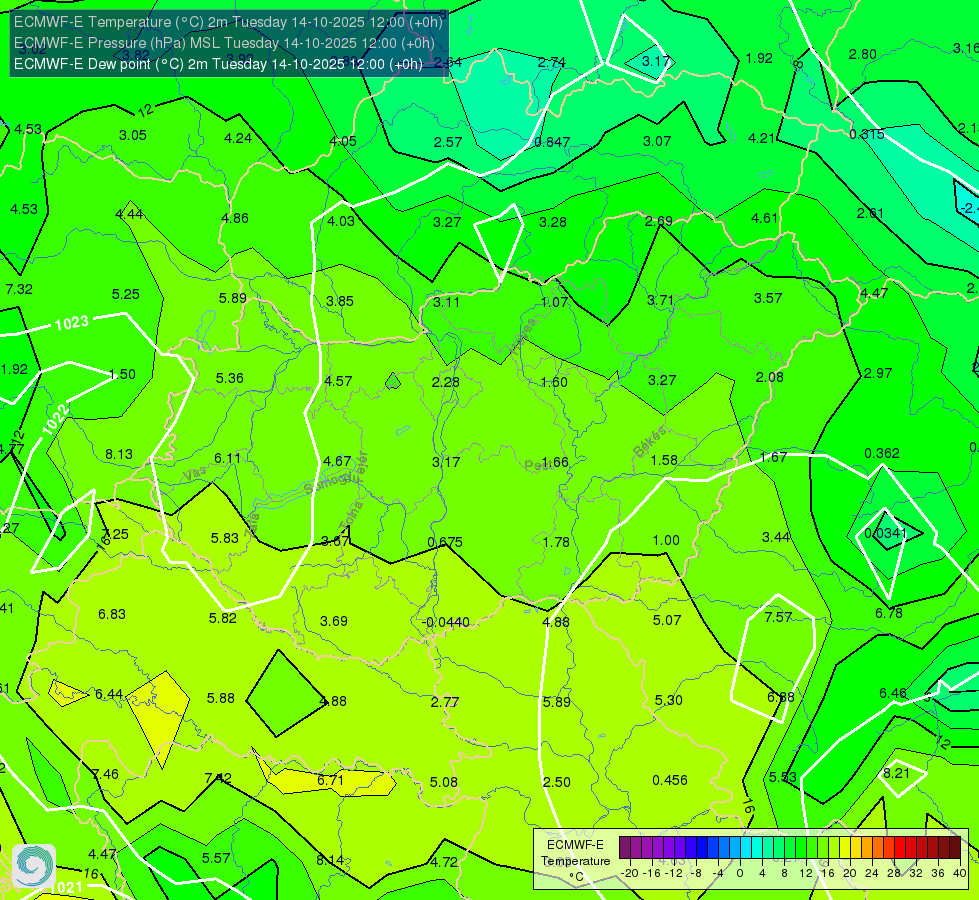
Task: Click the dew point value 8.21
Action: pos(897,773)
